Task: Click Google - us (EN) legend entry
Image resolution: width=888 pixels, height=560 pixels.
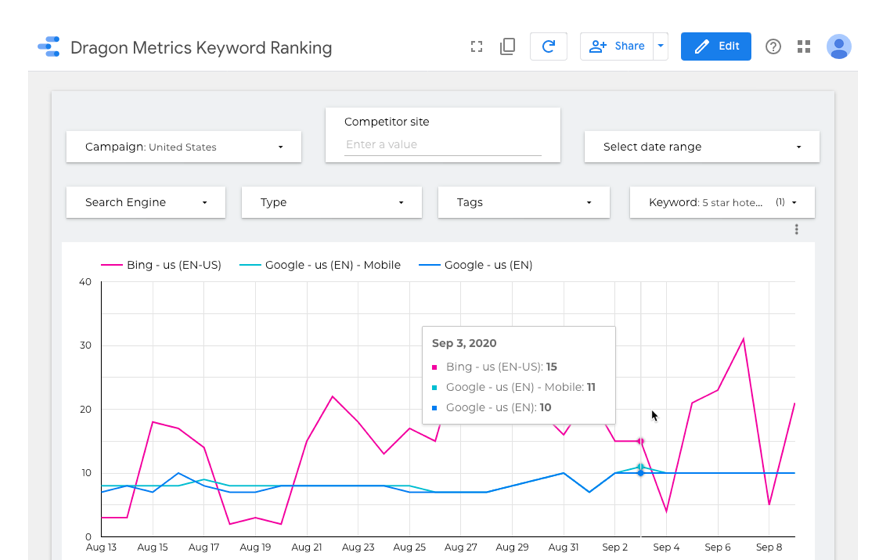Action: pyautogui.click(x=476, y=265)
